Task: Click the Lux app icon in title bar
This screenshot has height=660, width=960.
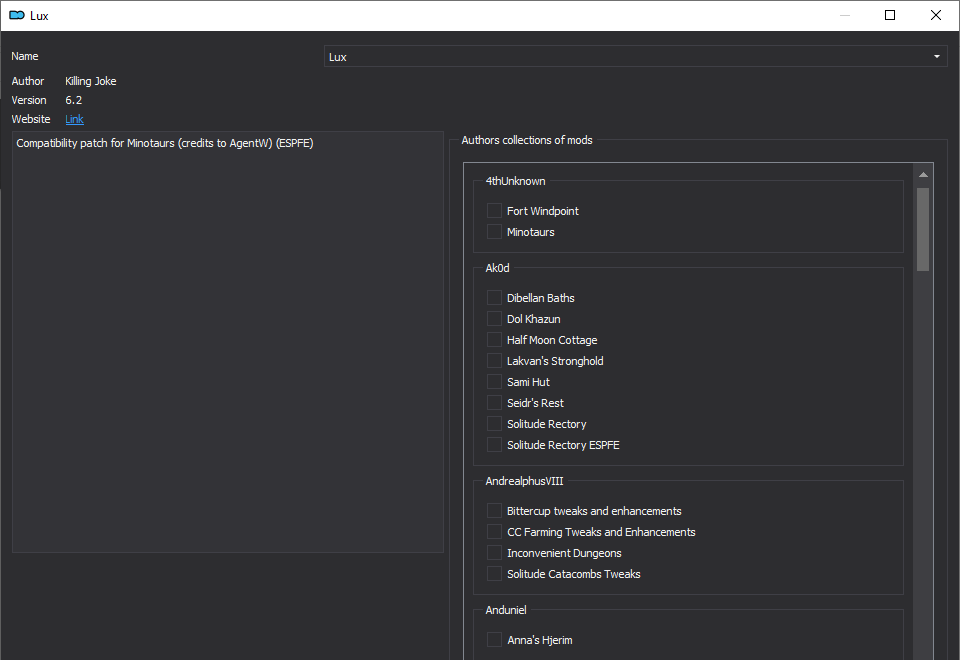Action: 17,15
